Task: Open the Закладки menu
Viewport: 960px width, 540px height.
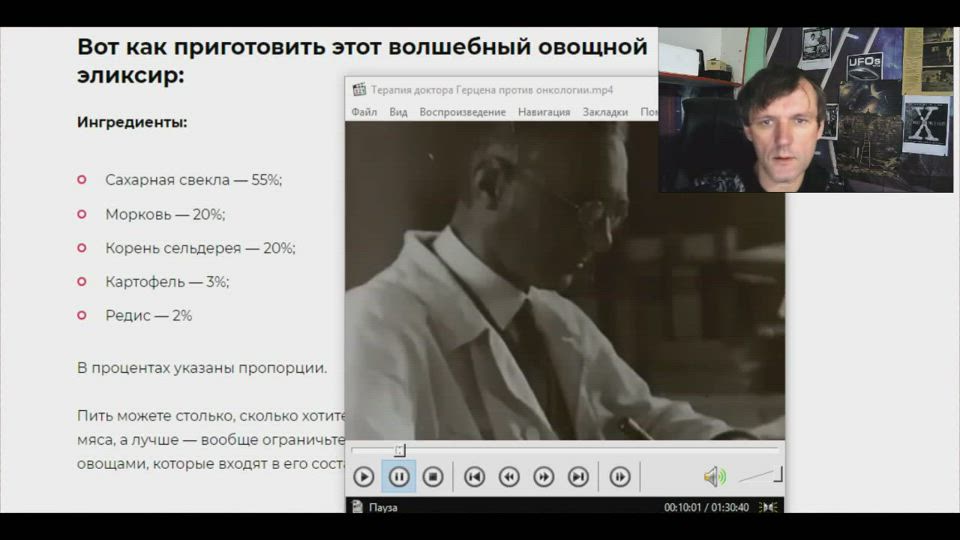Action: click(605, 112)
